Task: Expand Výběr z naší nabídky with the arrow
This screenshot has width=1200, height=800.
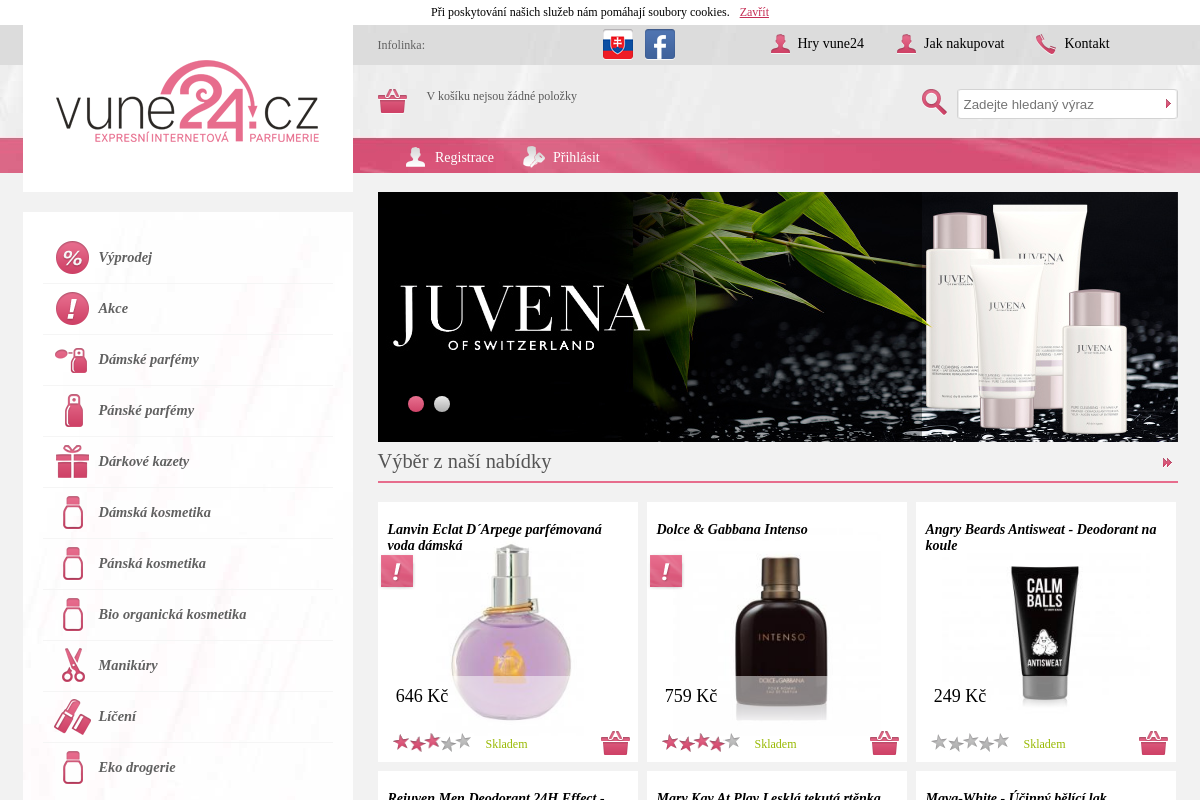Action: click(1167, 462)
